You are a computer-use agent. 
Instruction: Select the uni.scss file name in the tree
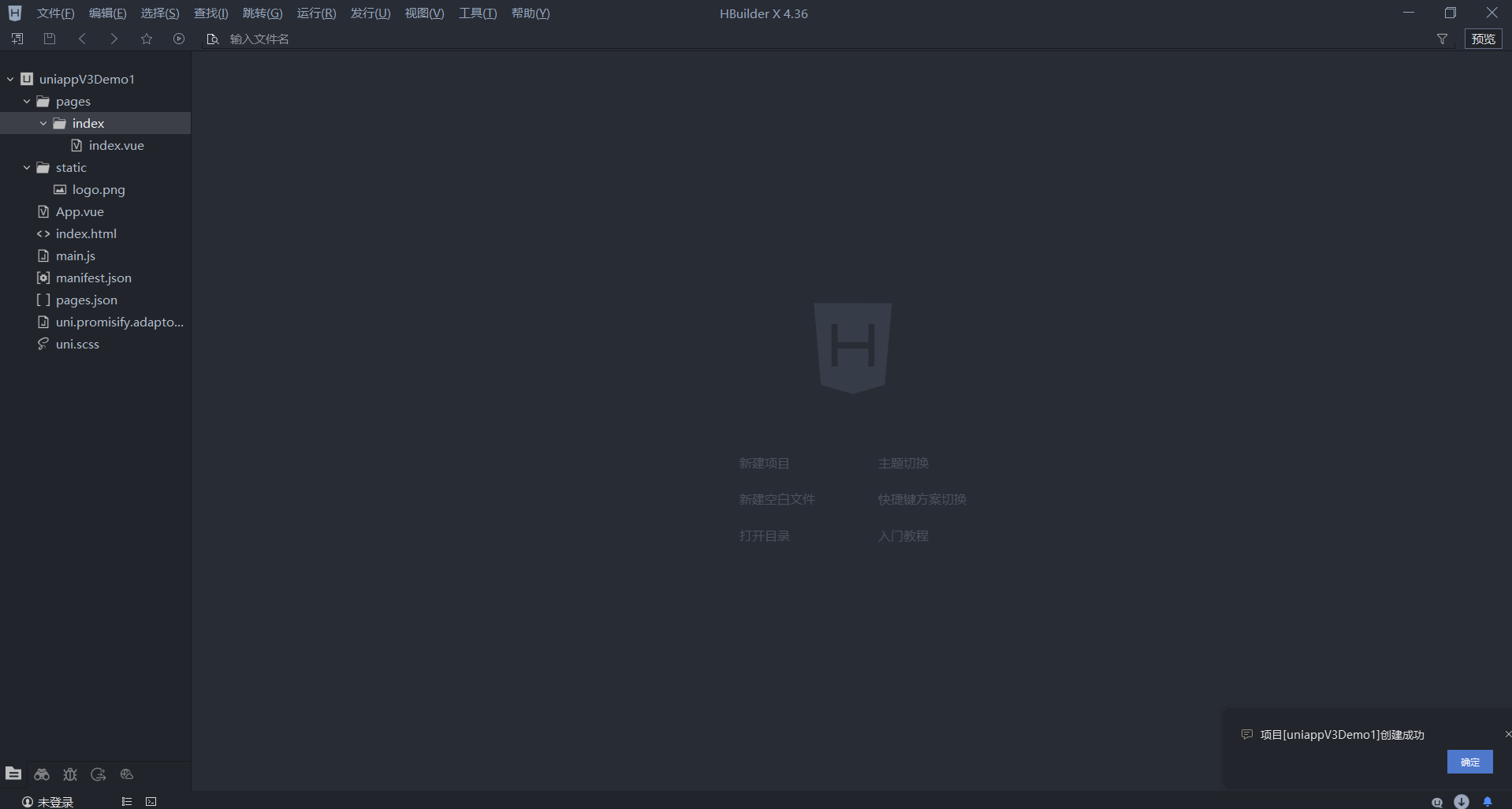click(77, 344)
